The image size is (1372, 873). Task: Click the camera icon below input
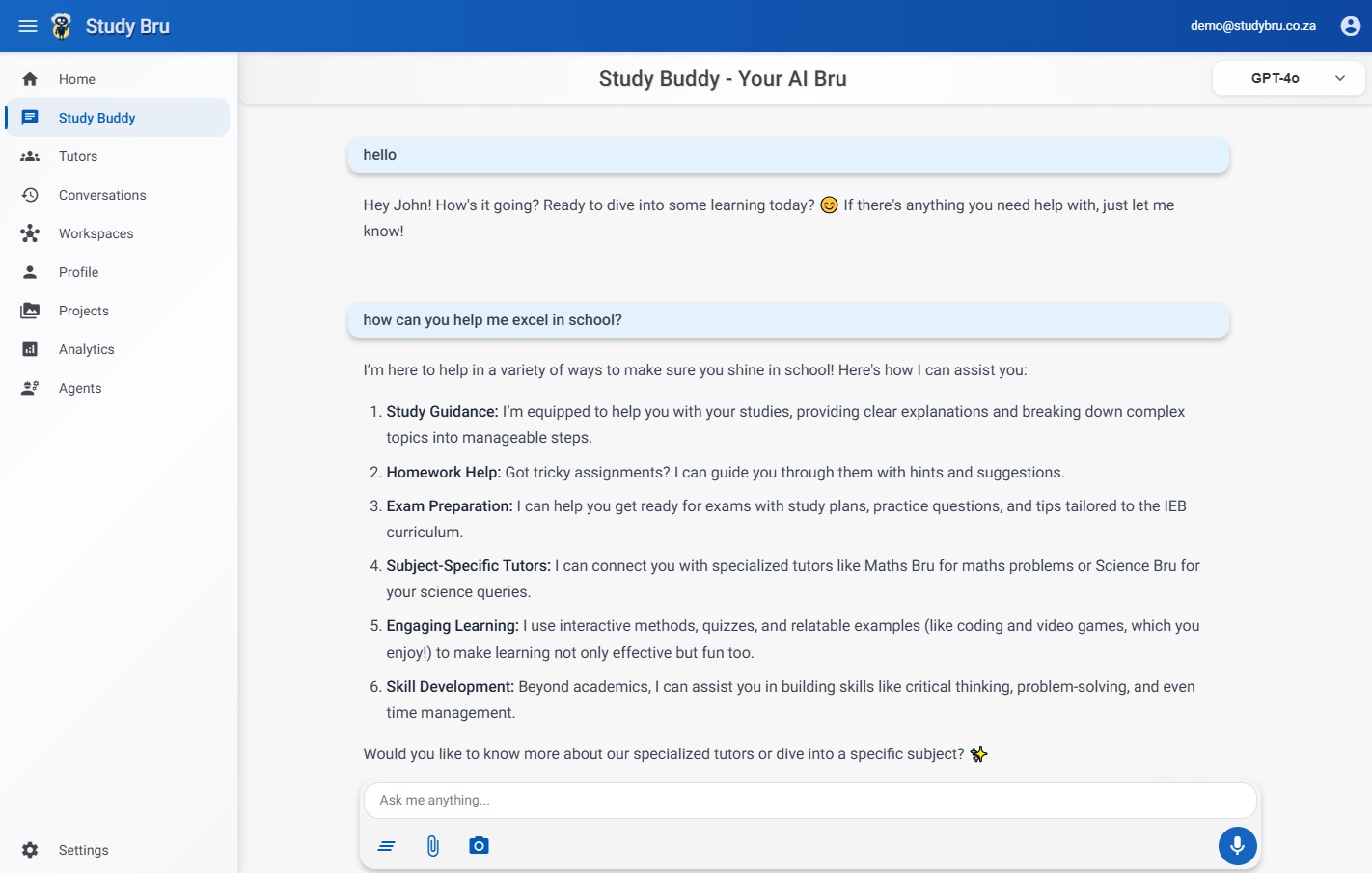pos(479,846)
